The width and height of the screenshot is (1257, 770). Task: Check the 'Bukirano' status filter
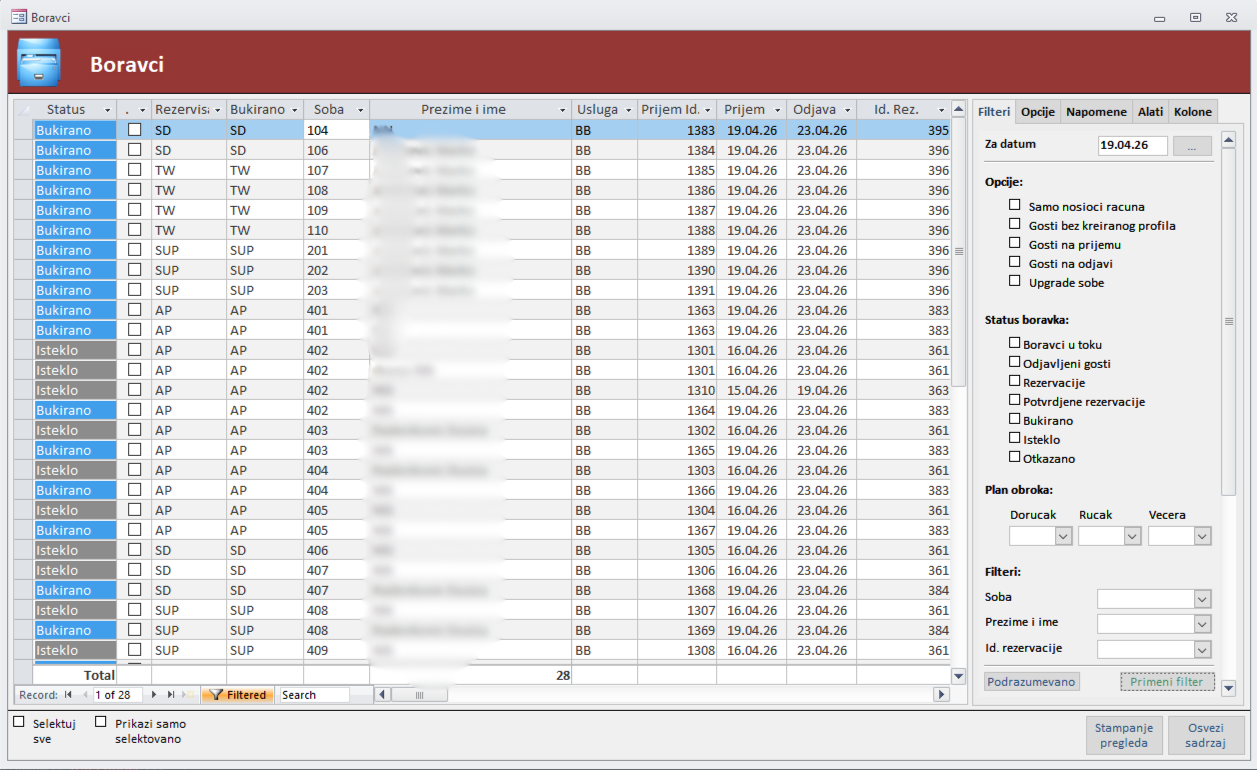coord(1015,420)
